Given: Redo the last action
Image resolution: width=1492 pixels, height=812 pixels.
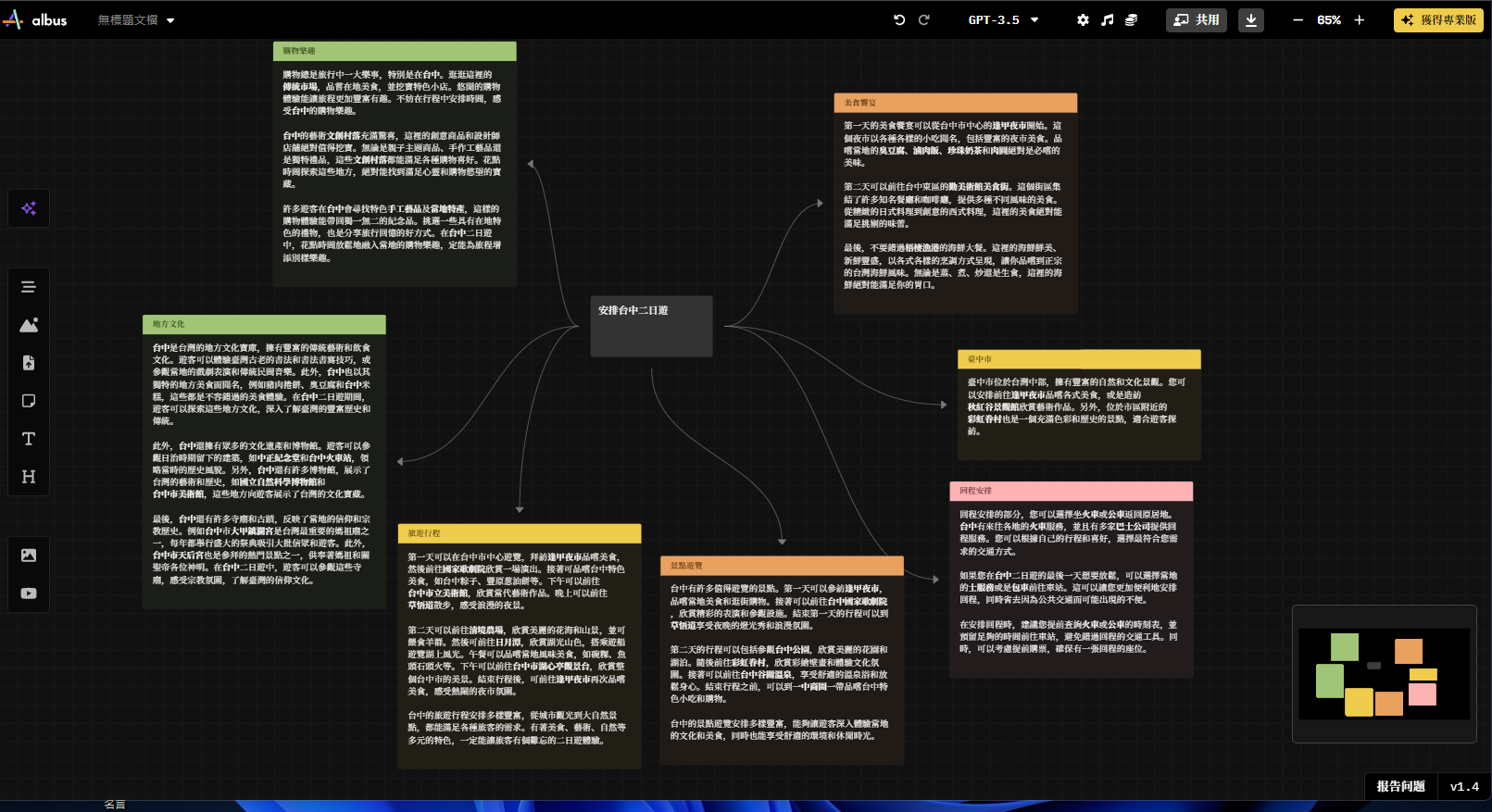Looking at the screenshot, I should (x=923, y=19).
